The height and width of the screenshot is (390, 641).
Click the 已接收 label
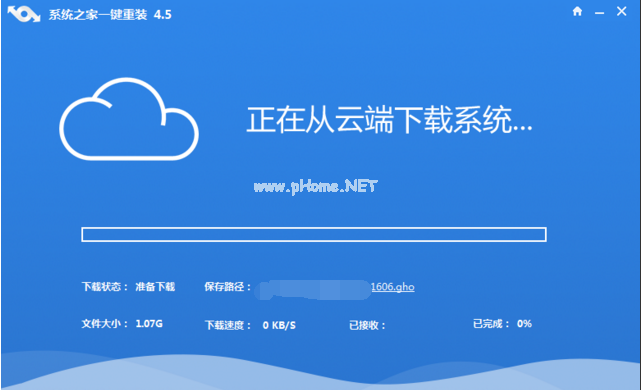(x=367, y=325)
